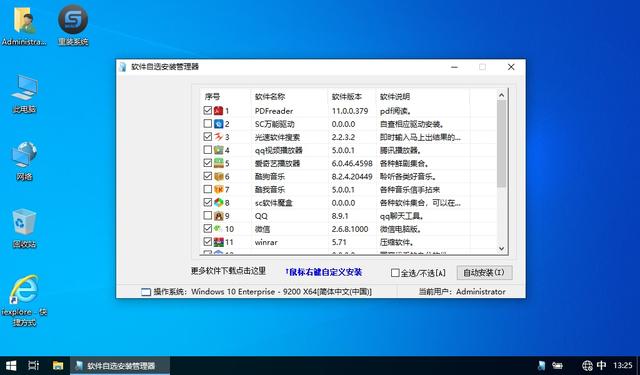This screenshot has width=640, height=375.
Task: Check the SC万能驱动 checkbox
Action: point(207,123)
